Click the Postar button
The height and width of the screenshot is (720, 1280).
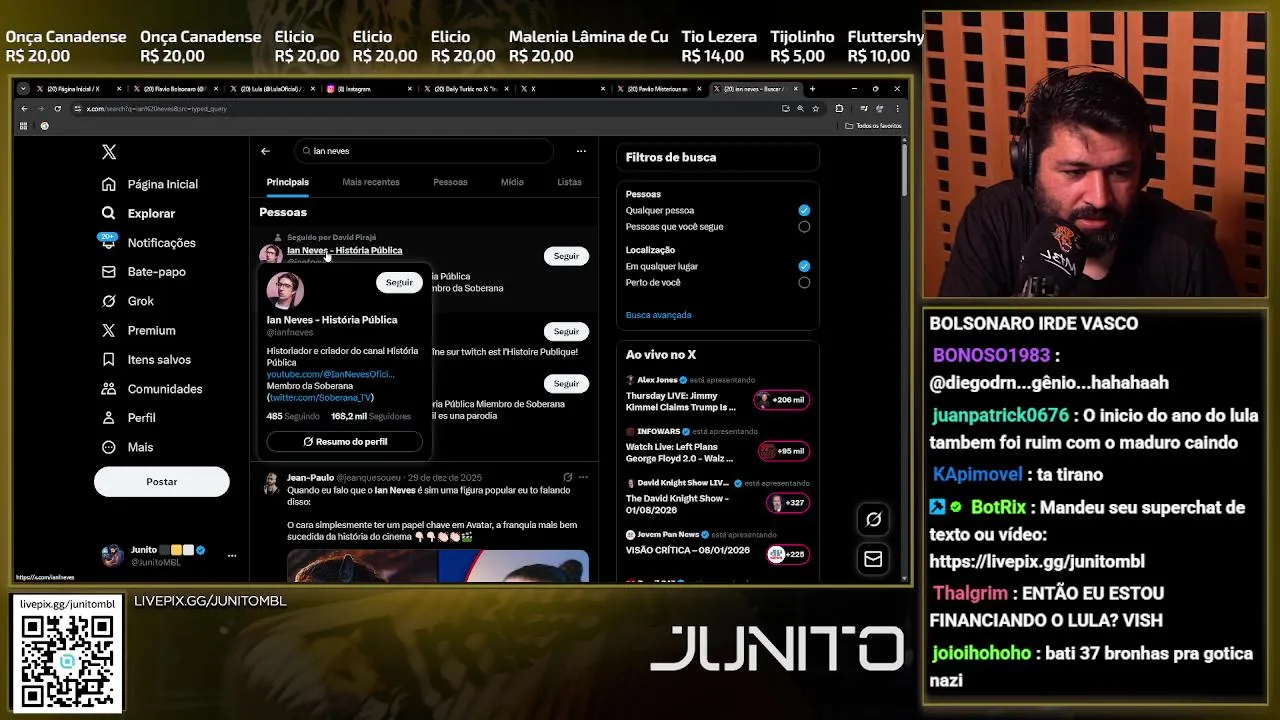[x=162, y=482]
